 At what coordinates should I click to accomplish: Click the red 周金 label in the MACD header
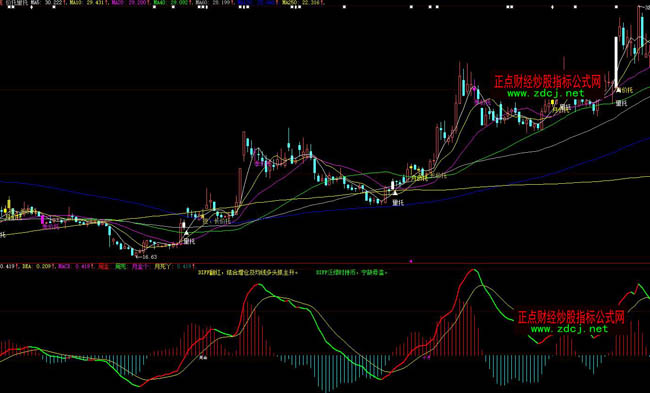click(104, 266)
